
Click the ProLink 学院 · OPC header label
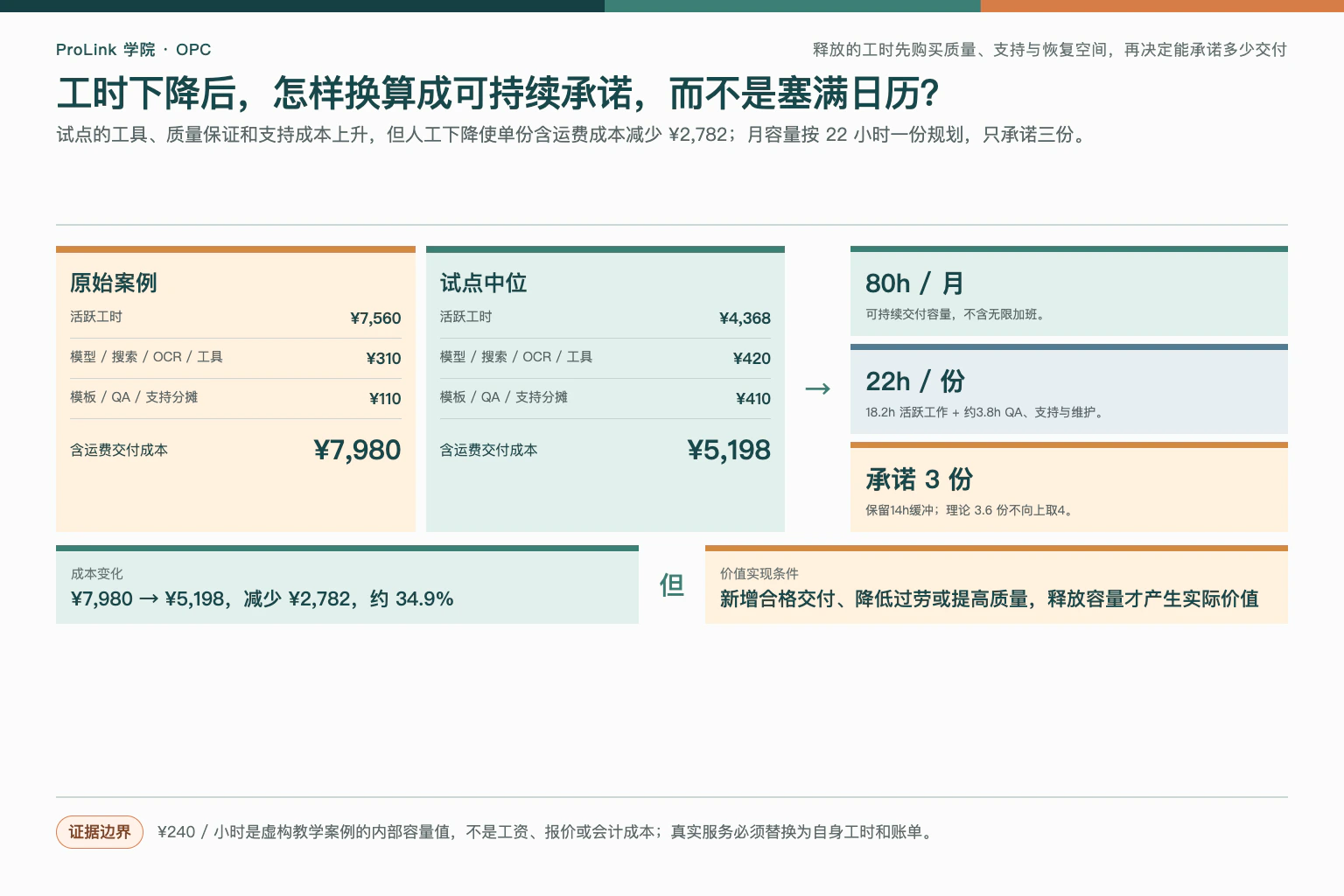coord(133,50)
